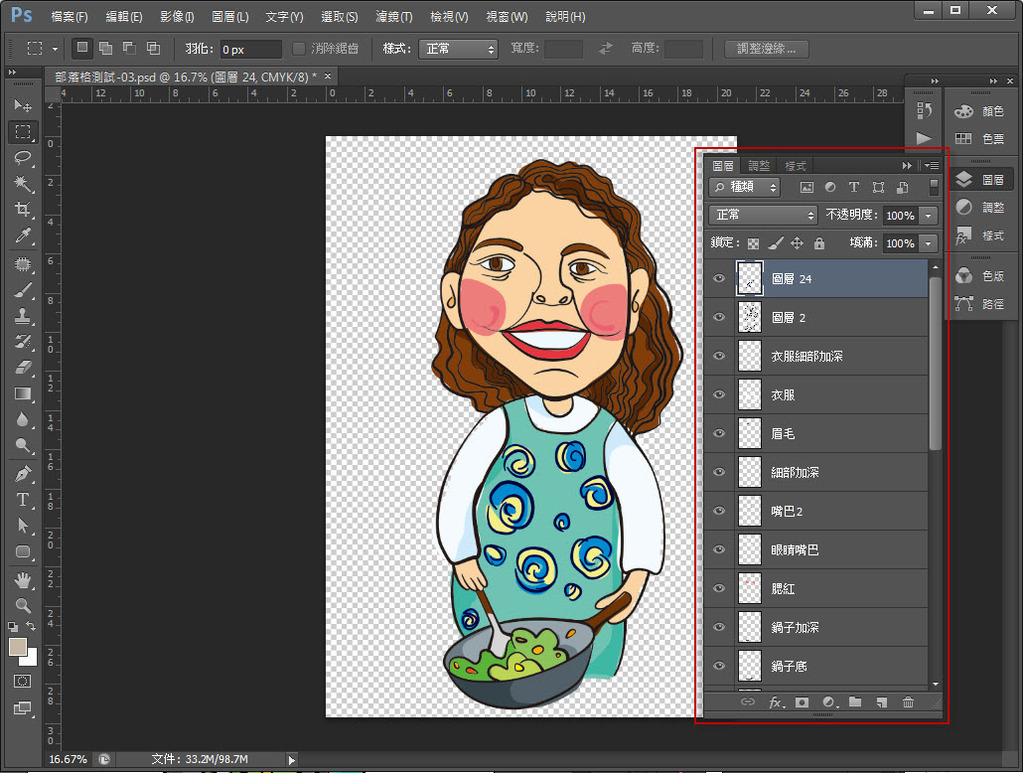Click the 調整邊緣... button
1023x773 pixels.
pos(766,49)
